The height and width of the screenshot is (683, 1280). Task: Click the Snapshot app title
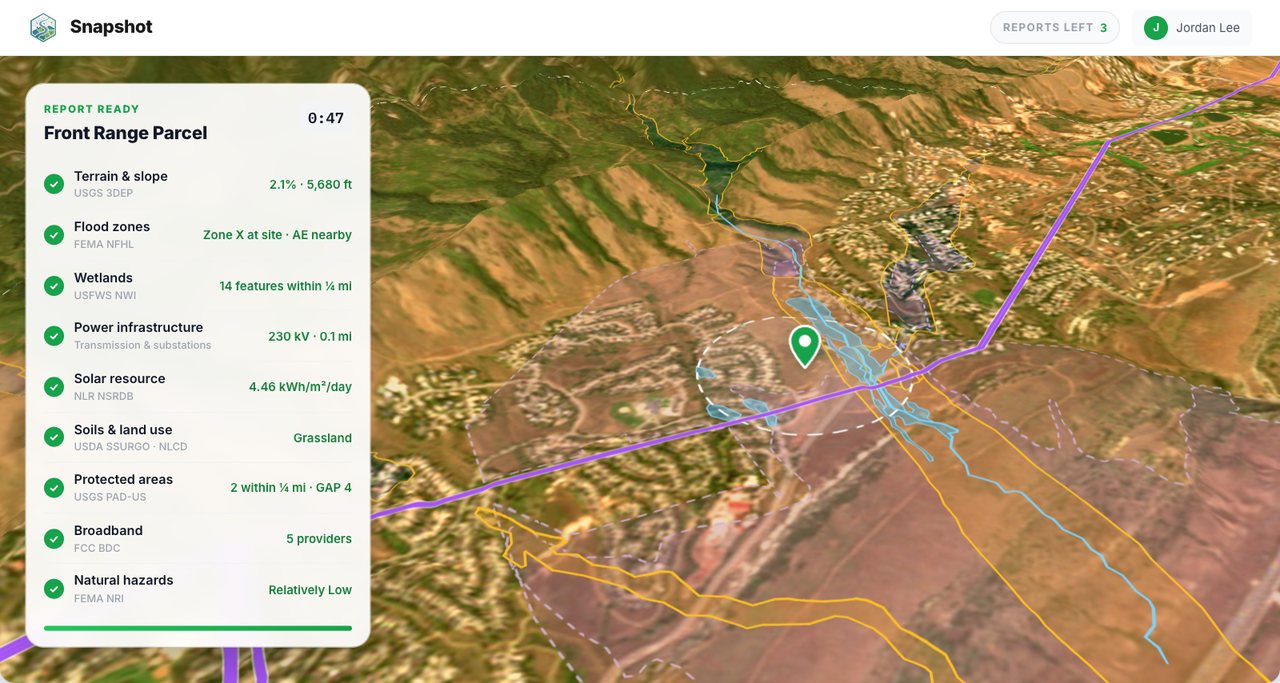[111, 27]
